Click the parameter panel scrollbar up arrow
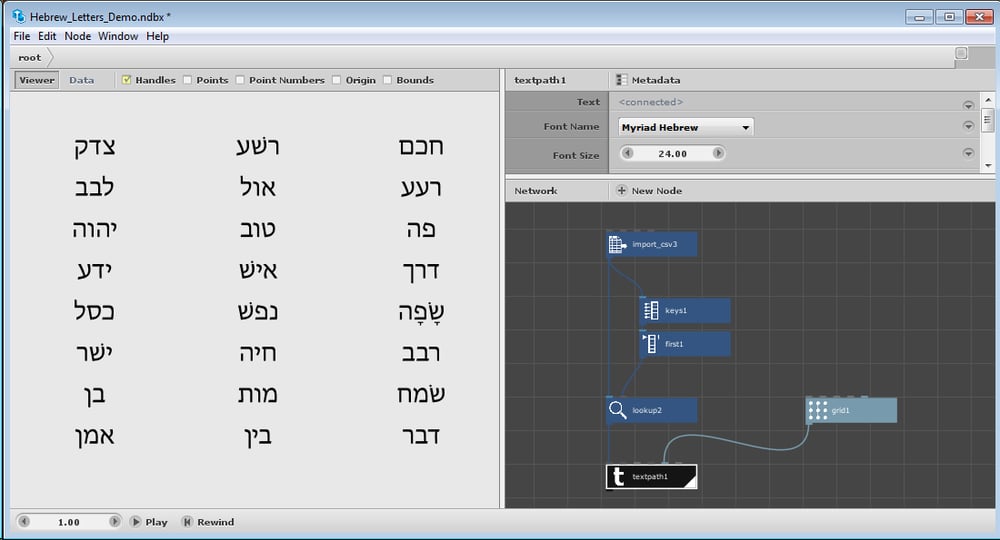The width and height of the screenshot is (1000, 540). coord(988,100)
